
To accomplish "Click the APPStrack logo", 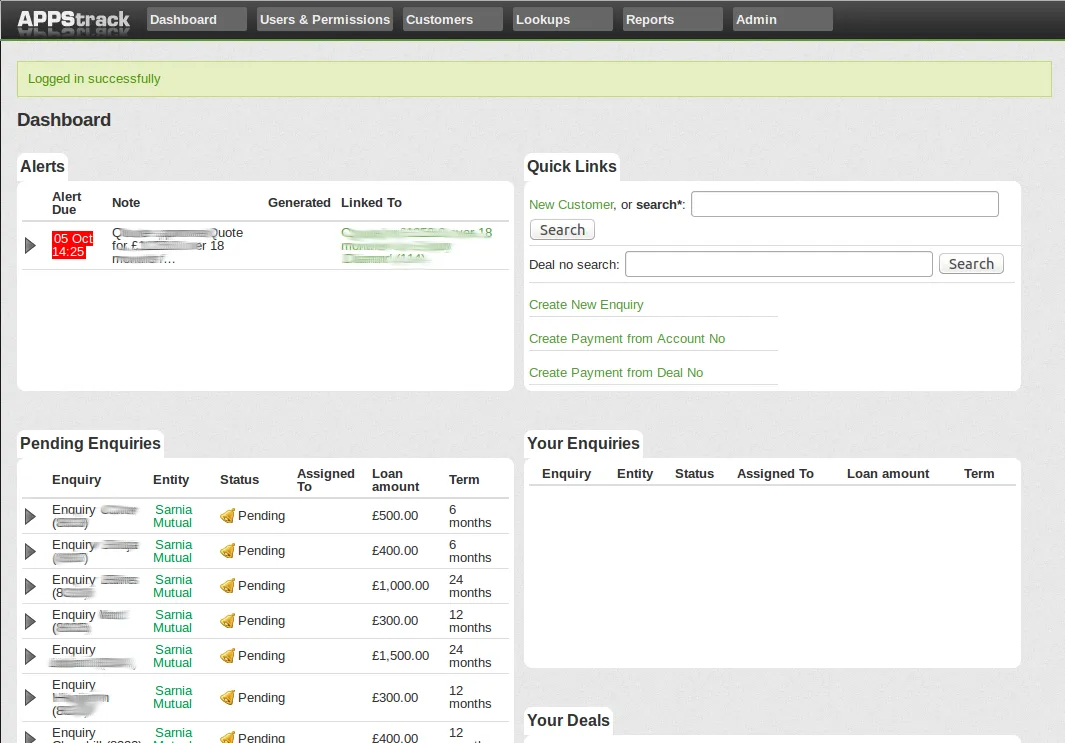I will coord(73,20).
